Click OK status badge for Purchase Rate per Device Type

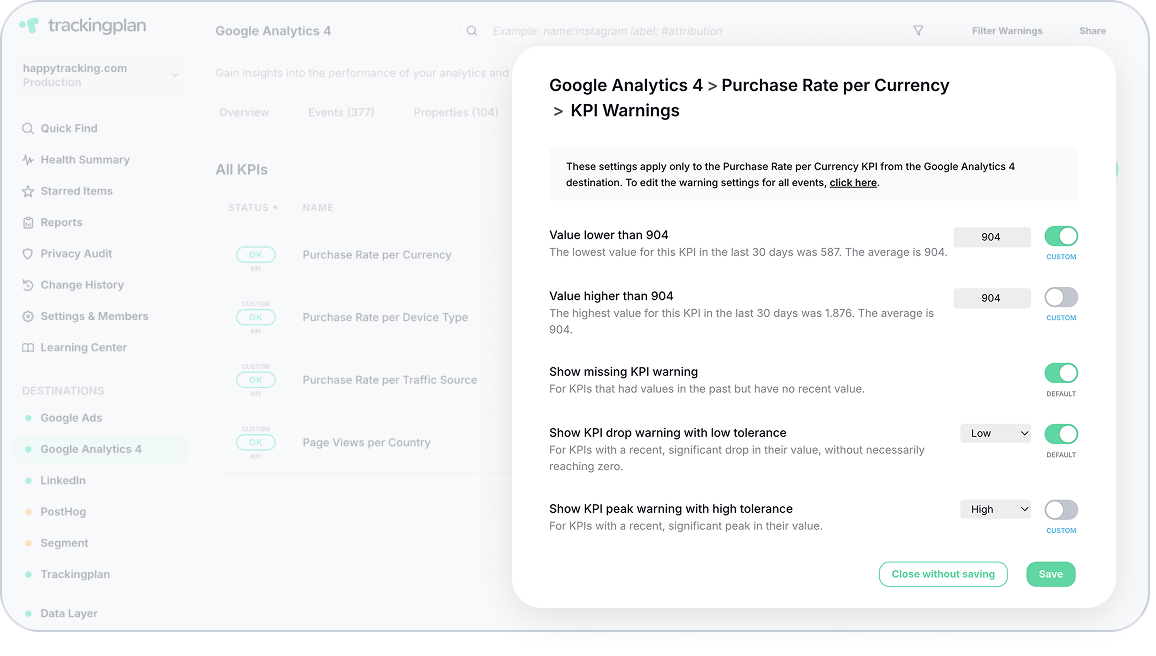coord(256,317)
